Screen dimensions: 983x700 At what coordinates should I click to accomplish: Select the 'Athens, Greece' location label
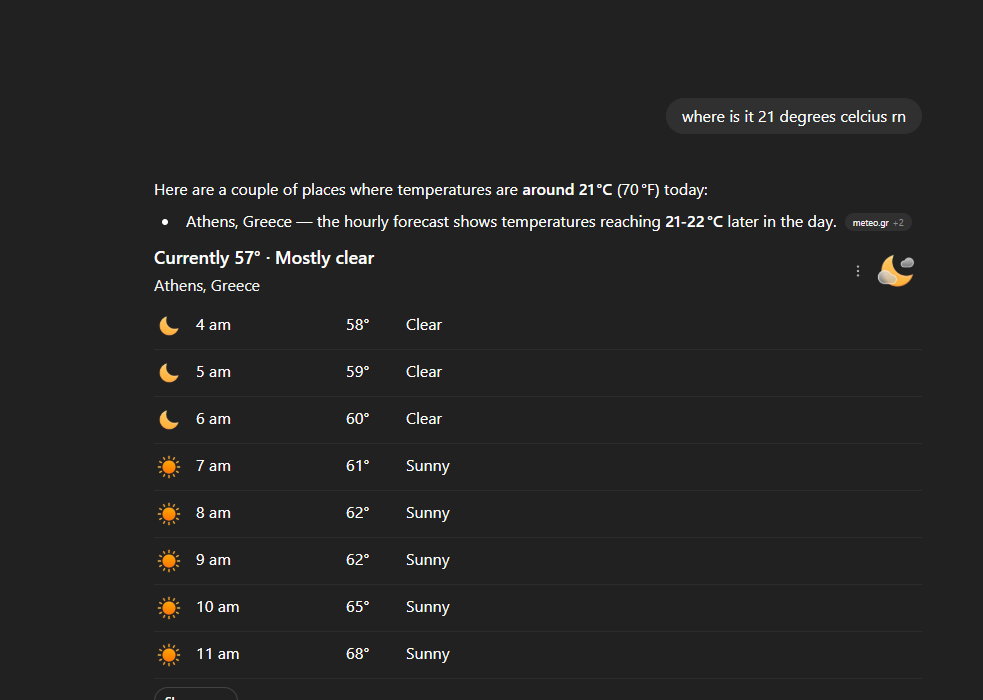click(x=207, y=286)
